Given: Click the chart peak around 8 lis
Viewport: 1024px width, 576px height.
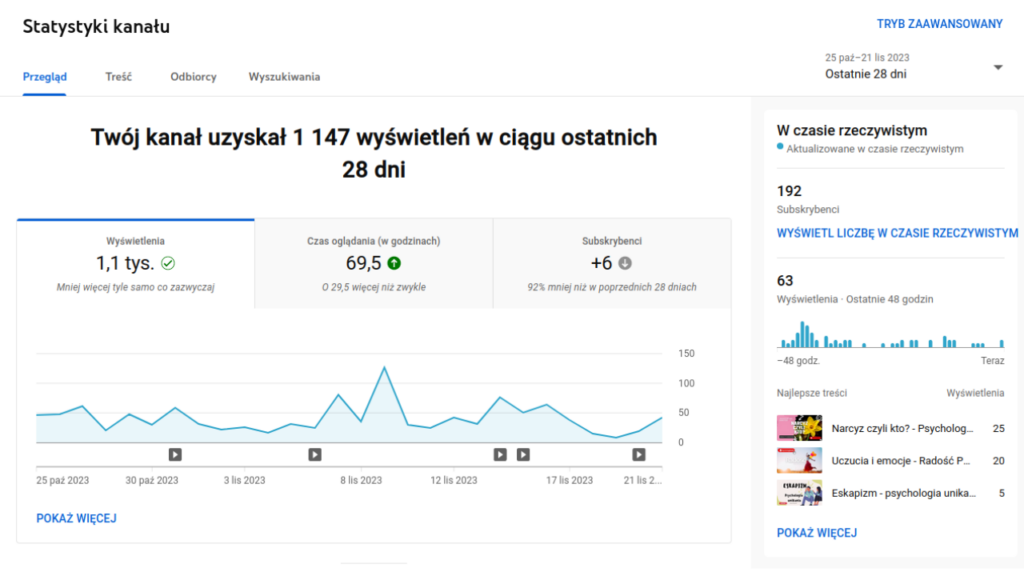Looking at the screenshot, I should (385, 367).
